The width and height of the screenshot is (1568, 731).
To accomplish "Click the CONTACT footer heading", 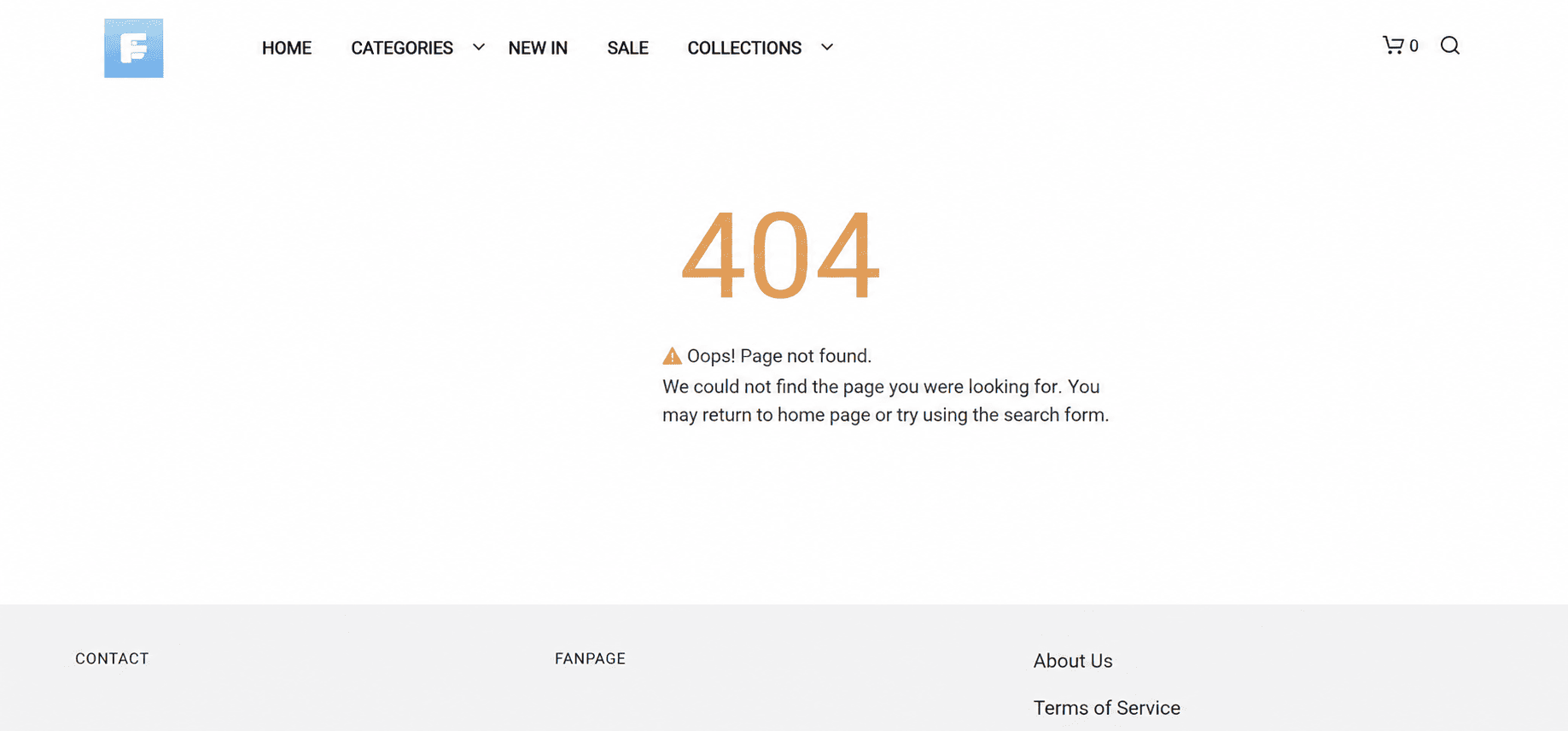I will coord(112,658).
